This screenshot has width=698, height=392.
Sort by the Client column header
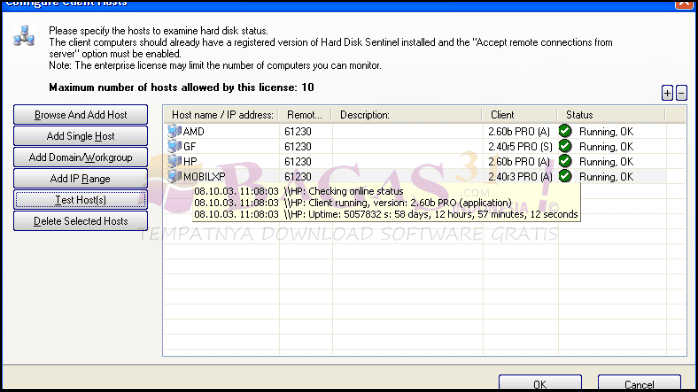tap(520, 115)
